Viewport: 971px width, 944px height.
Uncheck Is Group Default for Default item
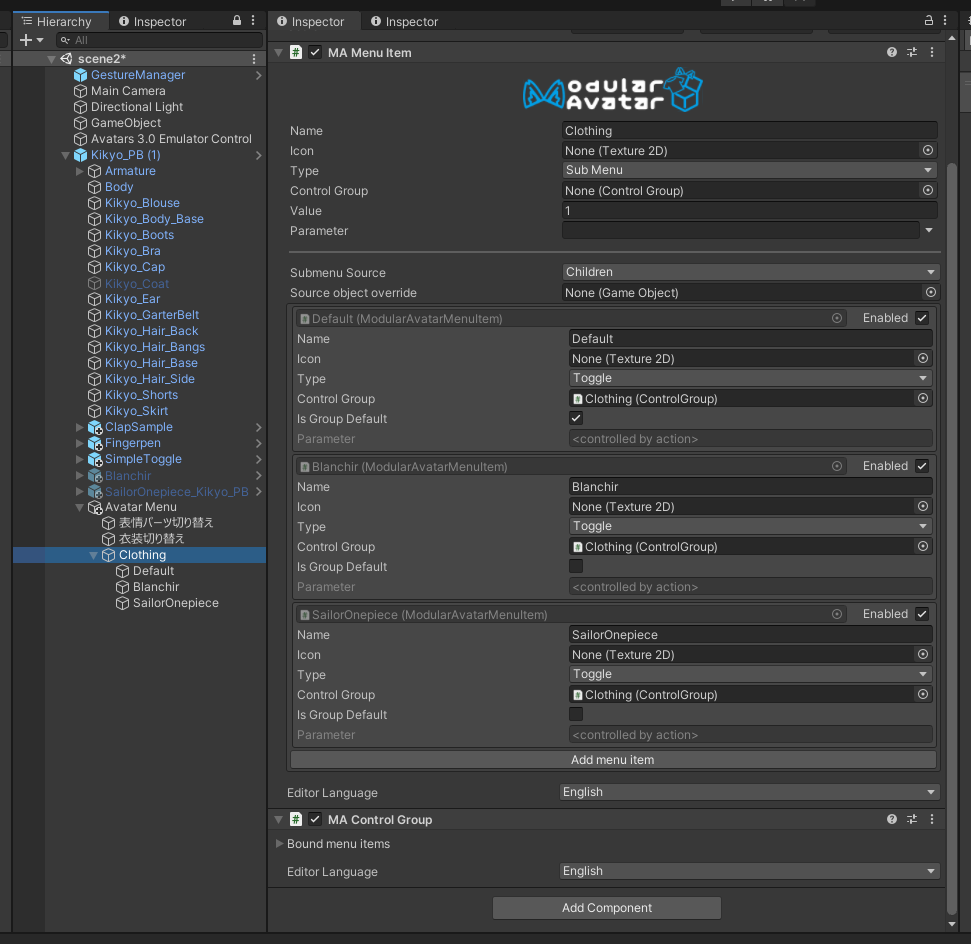click(576, 419)
